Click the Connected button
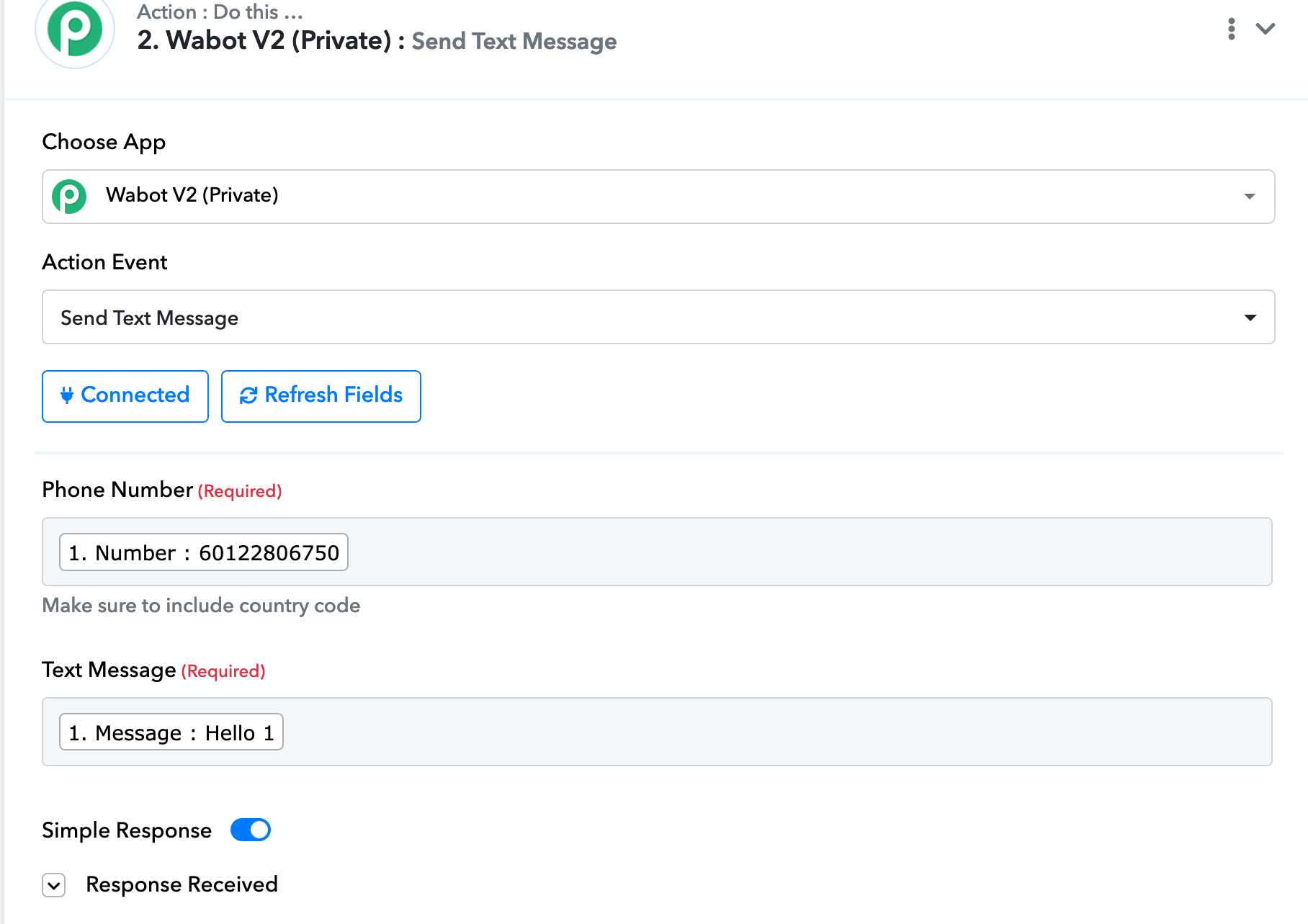This screenshot has height=924, width=1308. 125,396
